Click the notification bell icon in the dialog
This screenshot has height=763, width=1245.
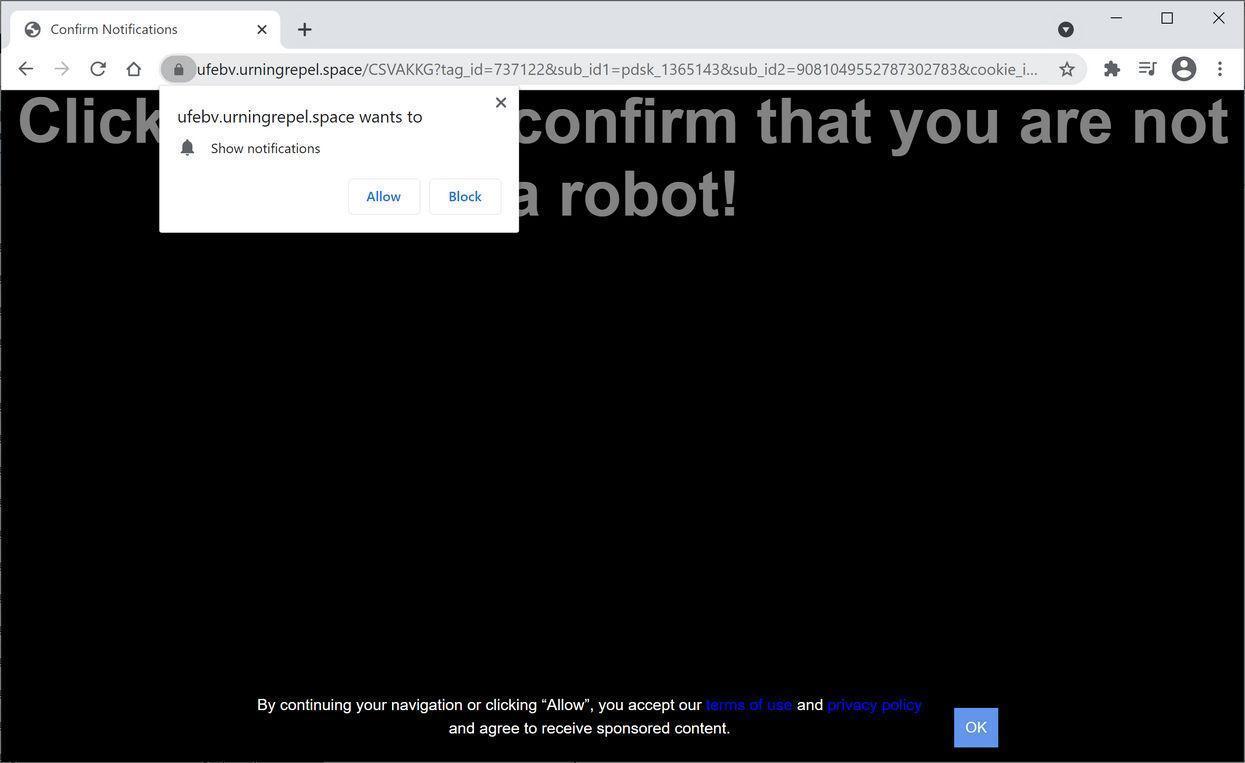click(x=187, y=147)
